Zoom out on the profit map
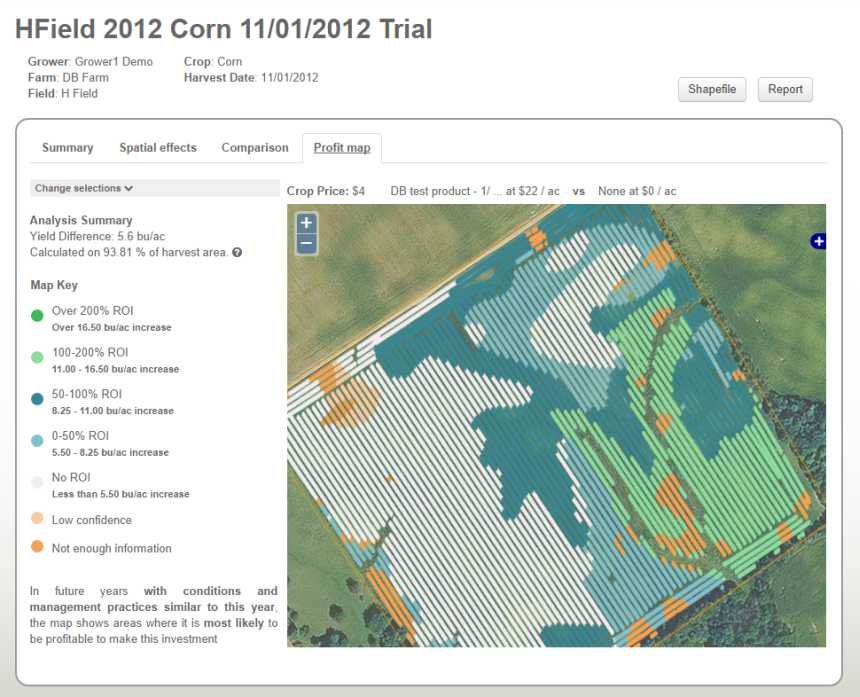Screen dimensions: 860x697 coord(307,243)
